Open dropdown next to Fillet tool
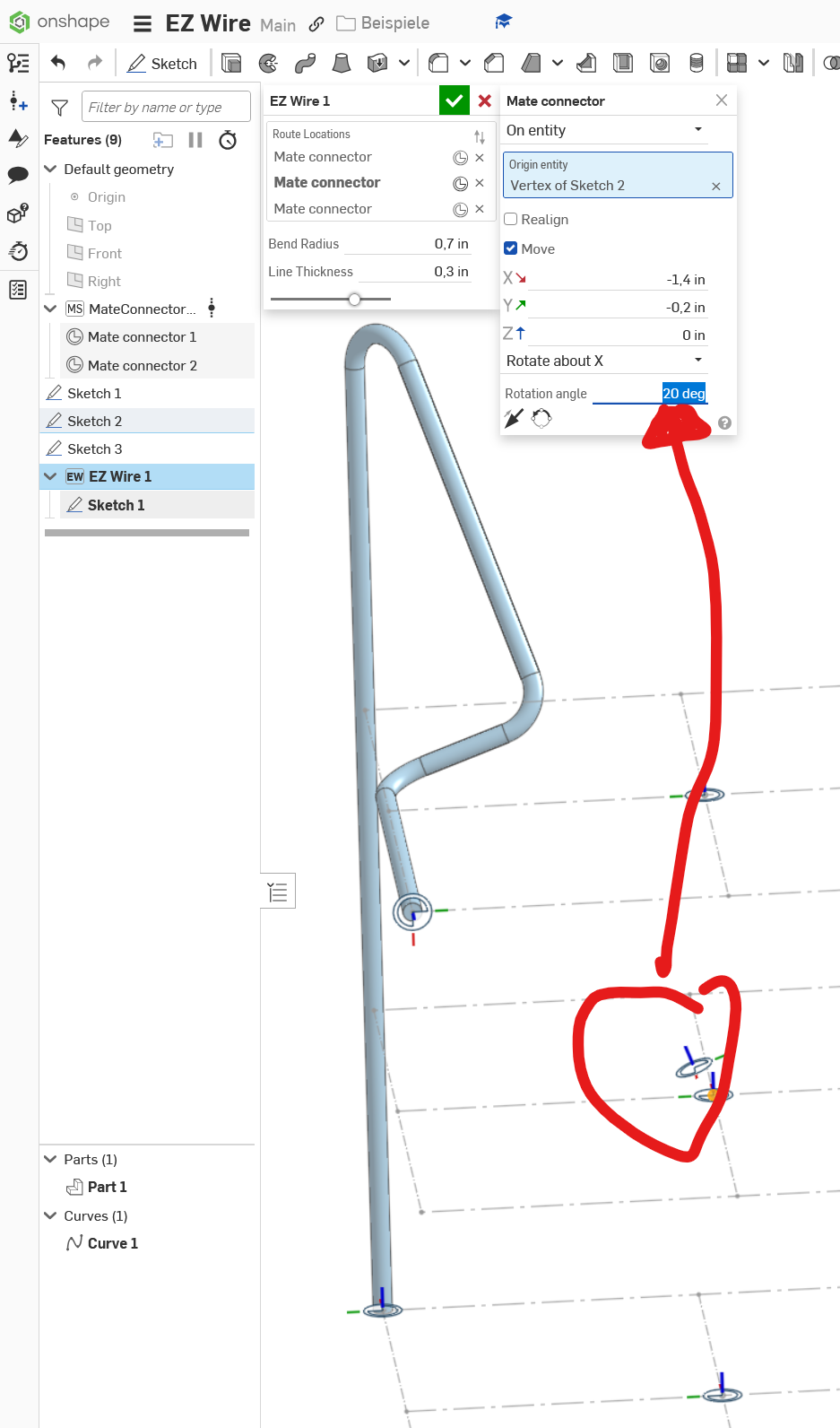This screenshot has width=840, height=1428. (465, 63)
